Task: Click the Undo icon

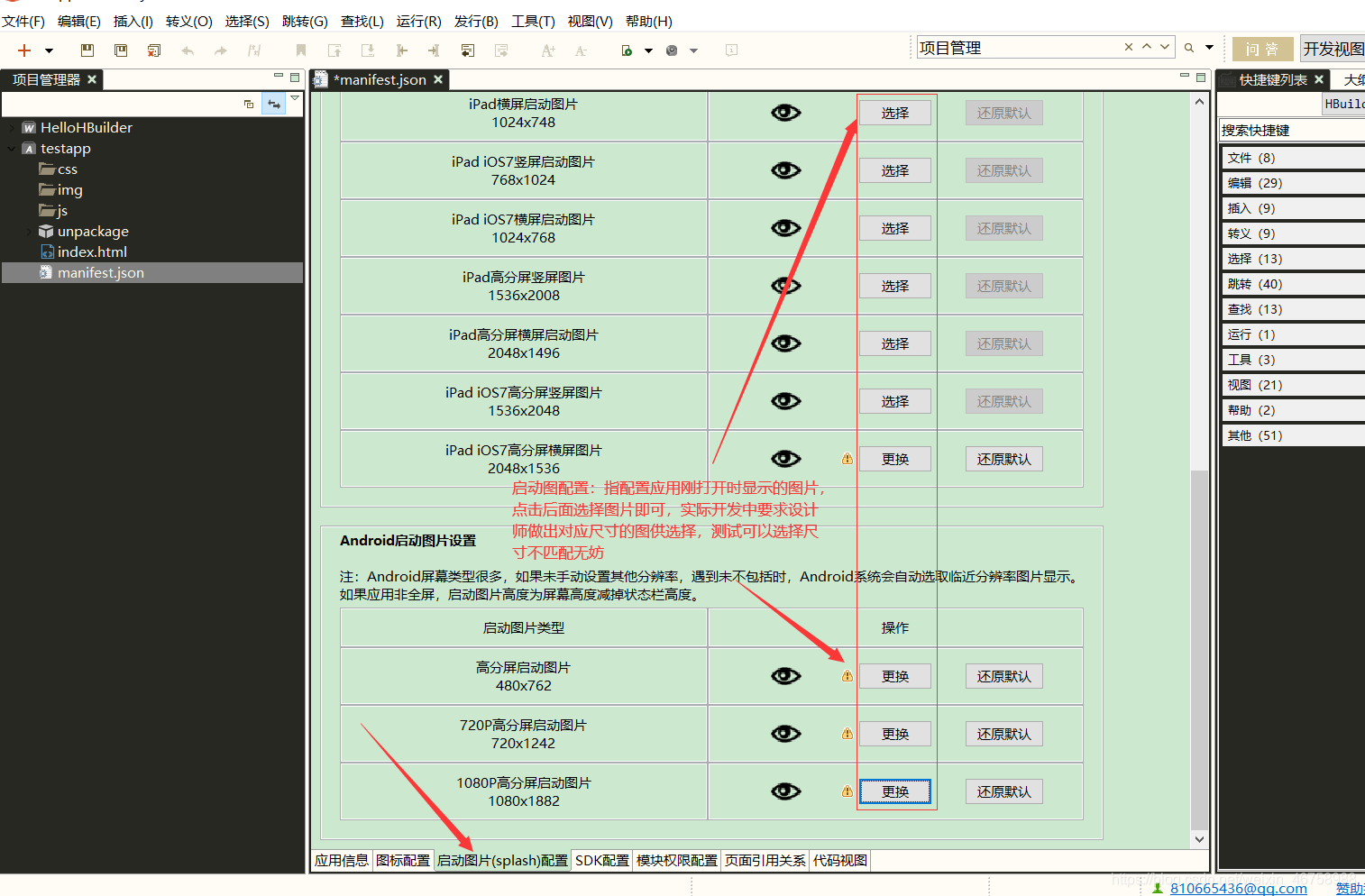Action: (x=188, y=50)
